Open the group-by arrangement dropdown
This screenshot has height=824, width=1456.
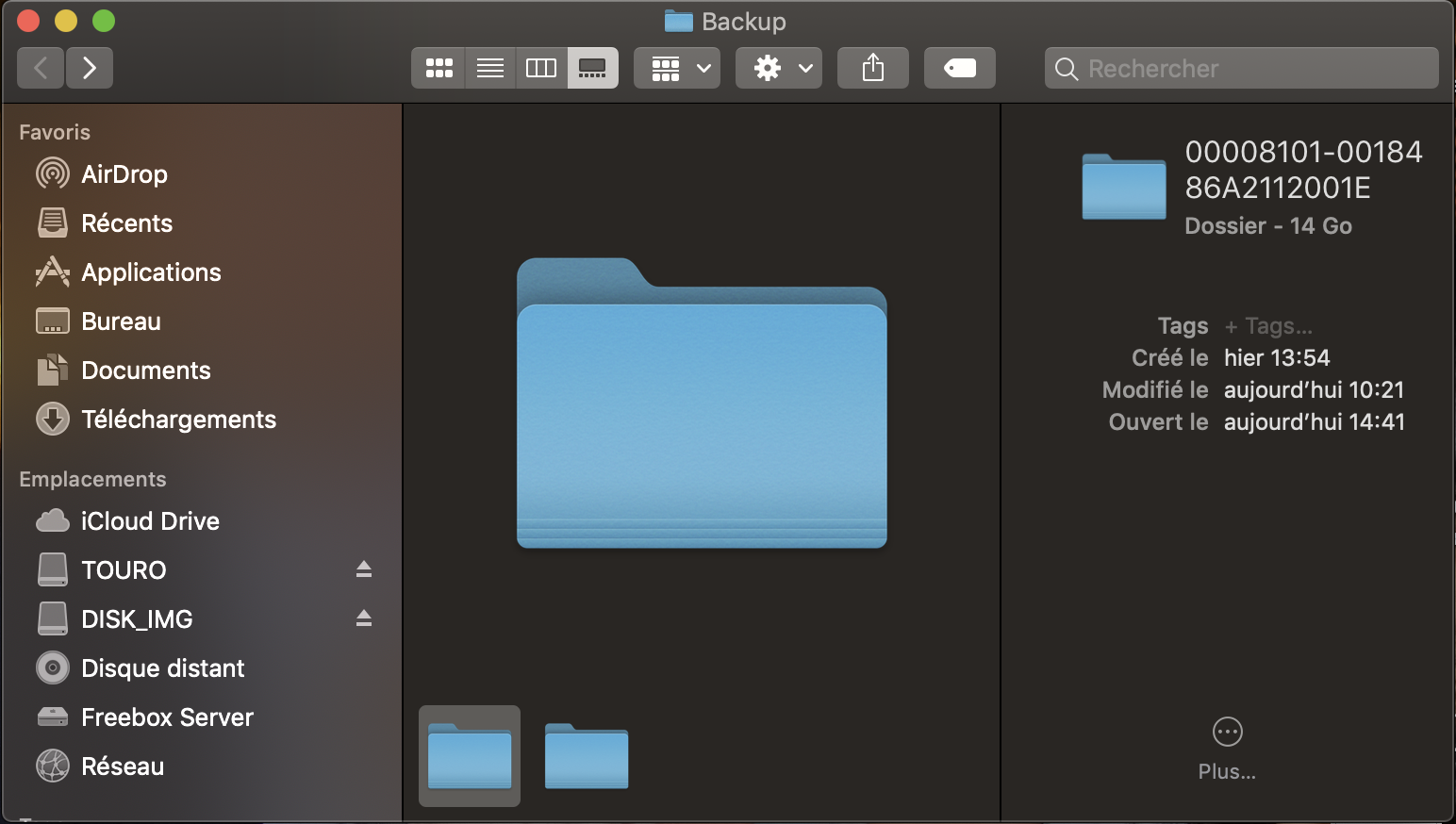point(677,68)
